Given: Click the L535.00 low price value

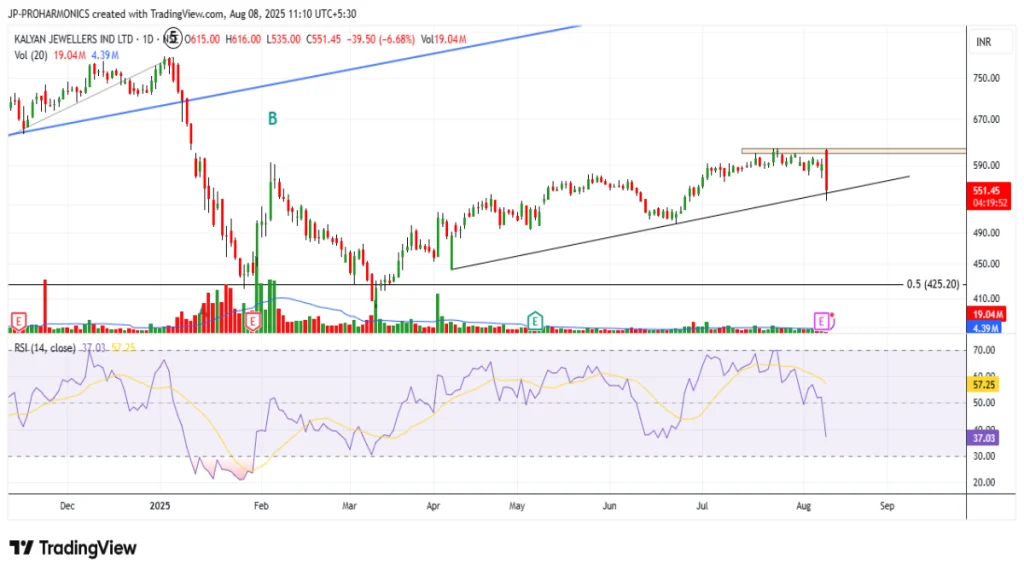Looking at the screenshot, I should tap(283, 39).
